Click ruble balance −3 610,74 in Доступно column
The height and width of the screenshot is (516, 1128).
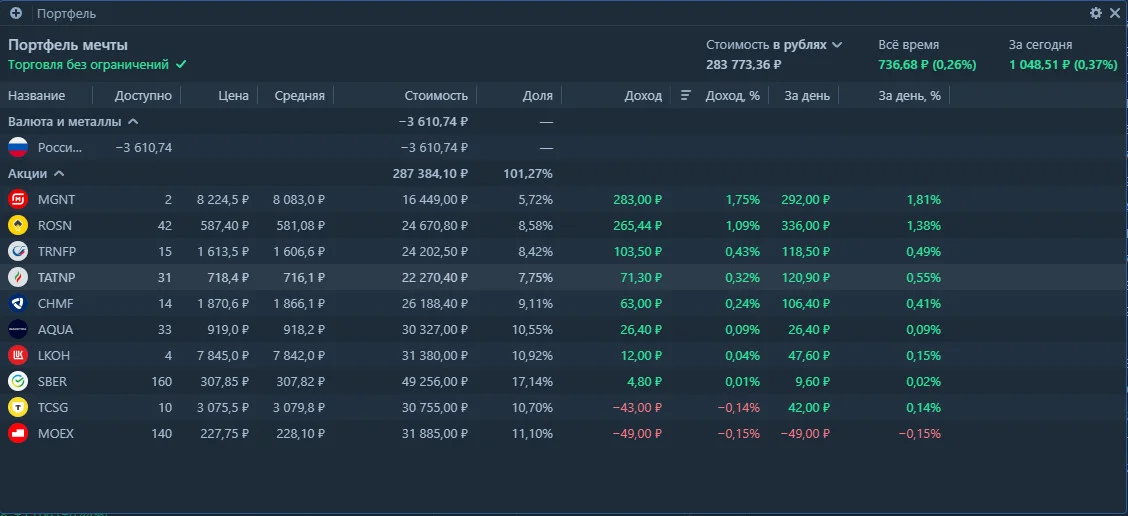point(144,148)
